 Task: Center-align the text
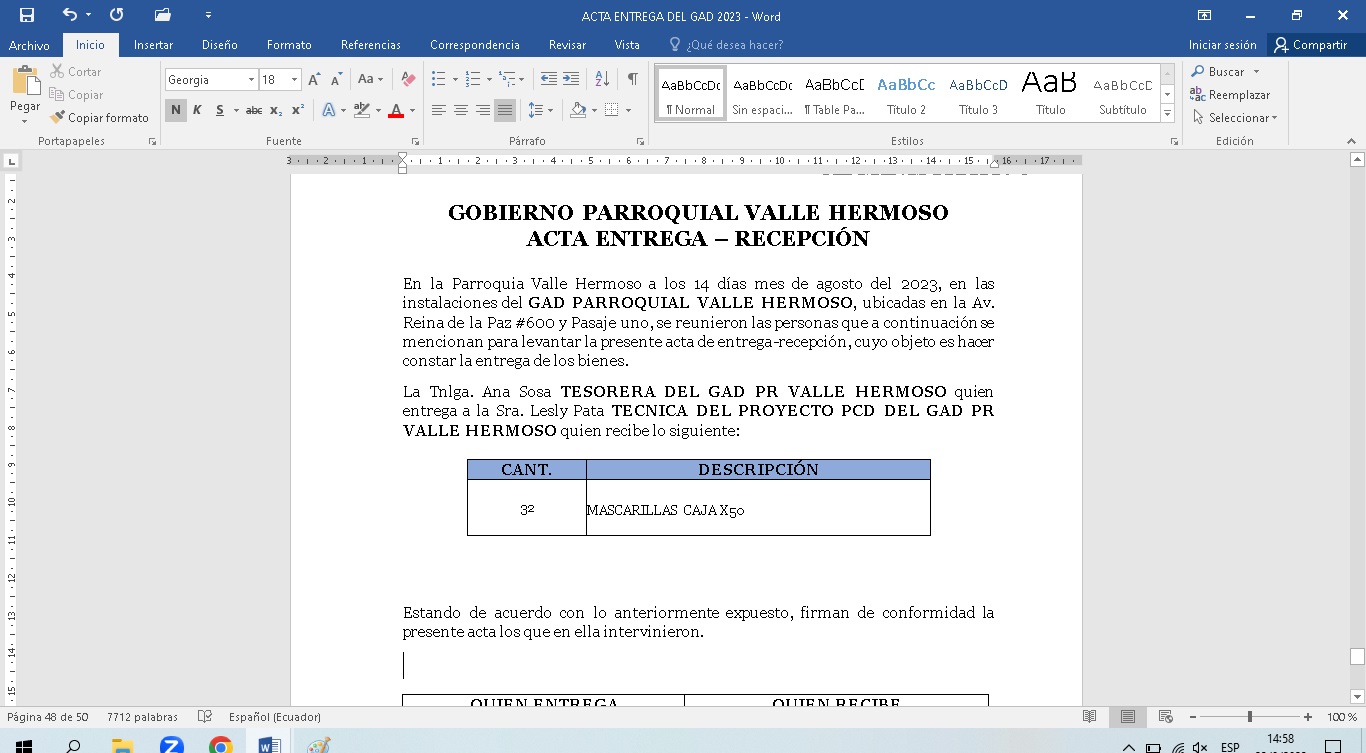pos(461,110)
